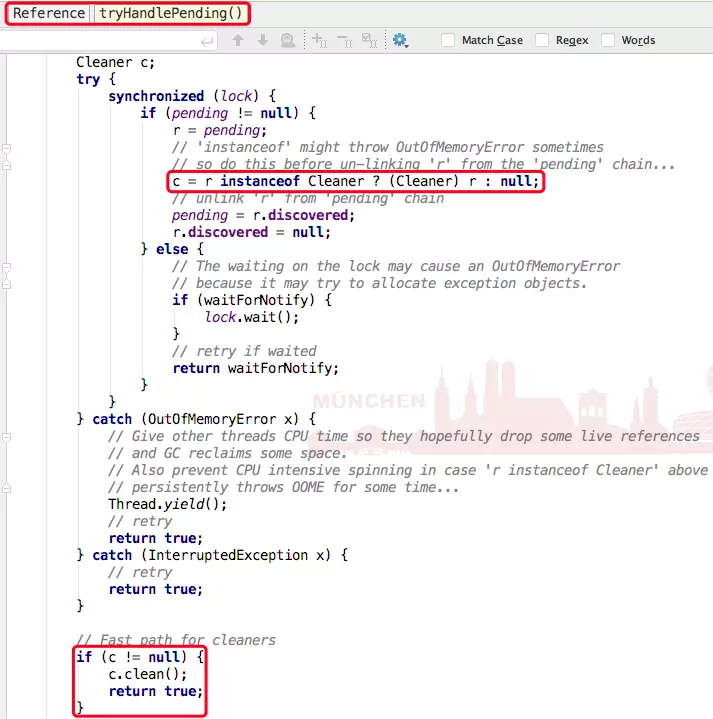Click "if (pending != null) {" line

pyautogui.click(x=228, y=113)
